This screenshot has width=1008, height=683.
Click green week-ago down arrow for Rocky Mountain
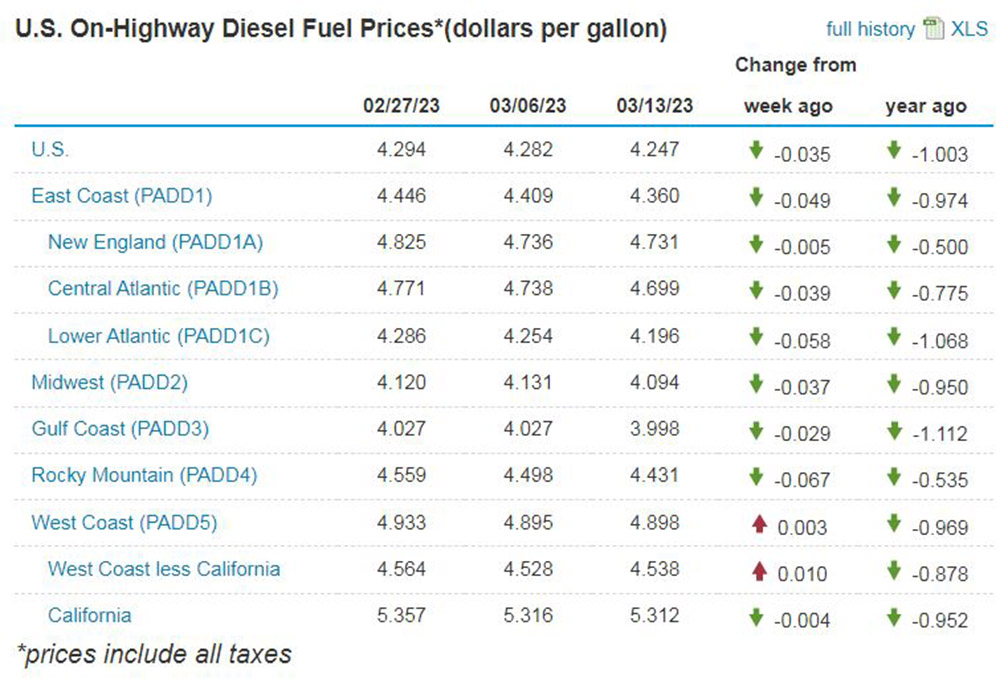756,476
